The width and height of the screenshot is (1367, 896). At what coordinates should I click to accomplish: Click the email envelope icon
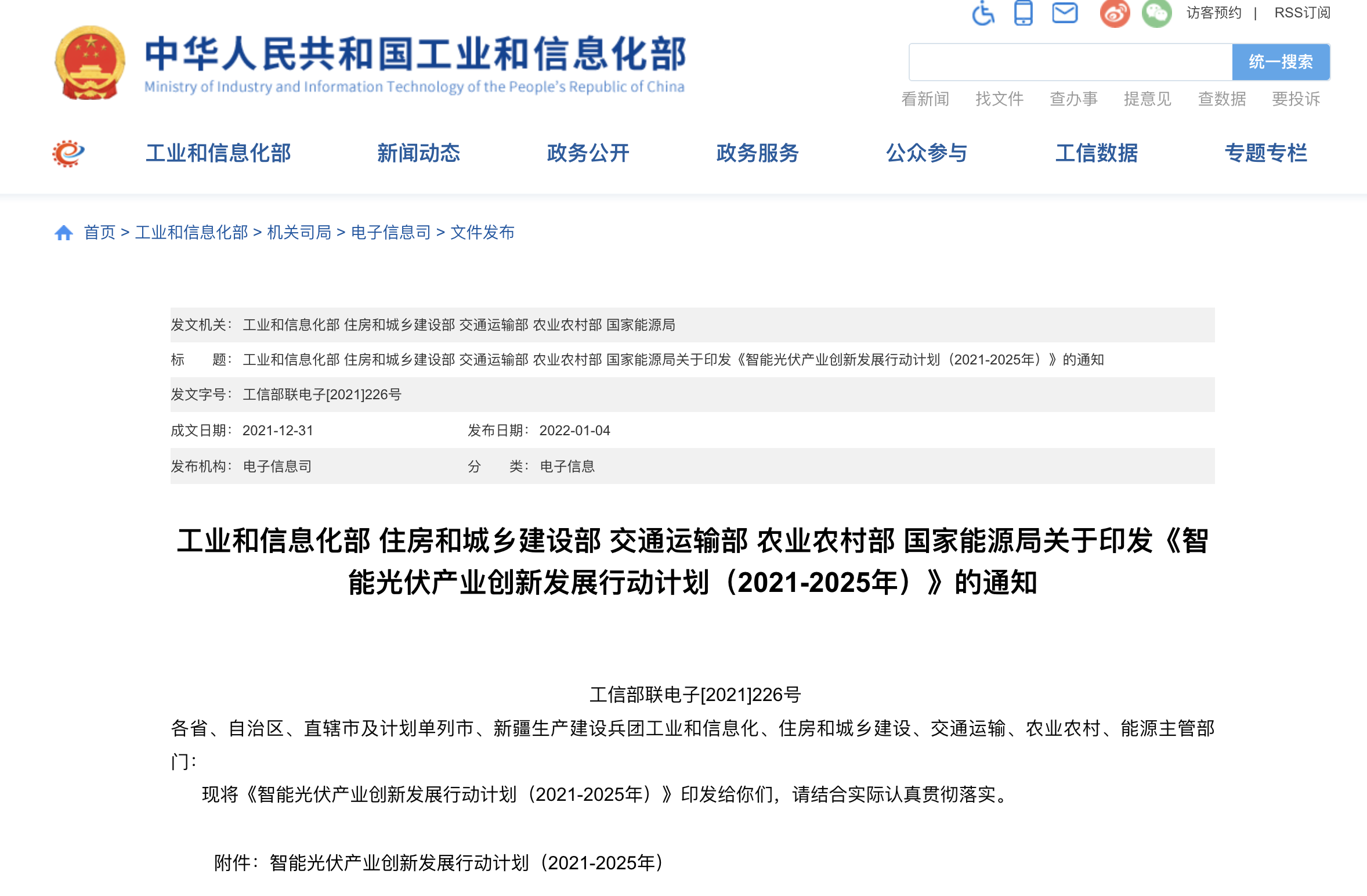pos(1065,13)
